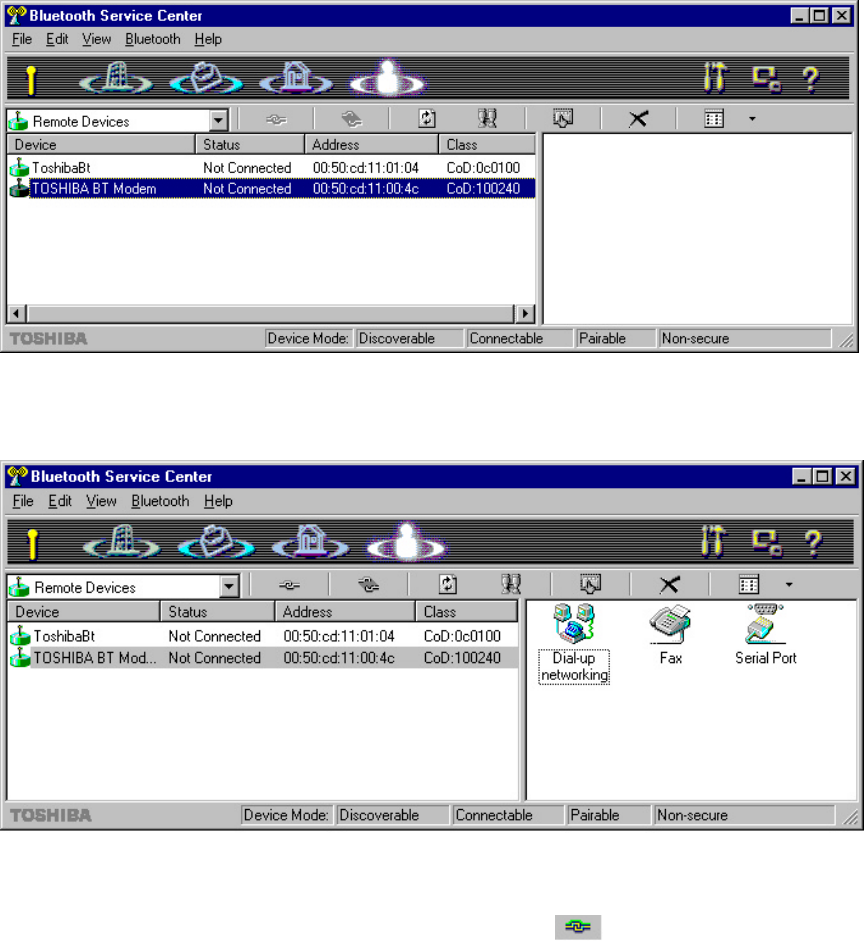
Task: Click the yellow pin icon in lower window banner
Action: click(32, 544)
